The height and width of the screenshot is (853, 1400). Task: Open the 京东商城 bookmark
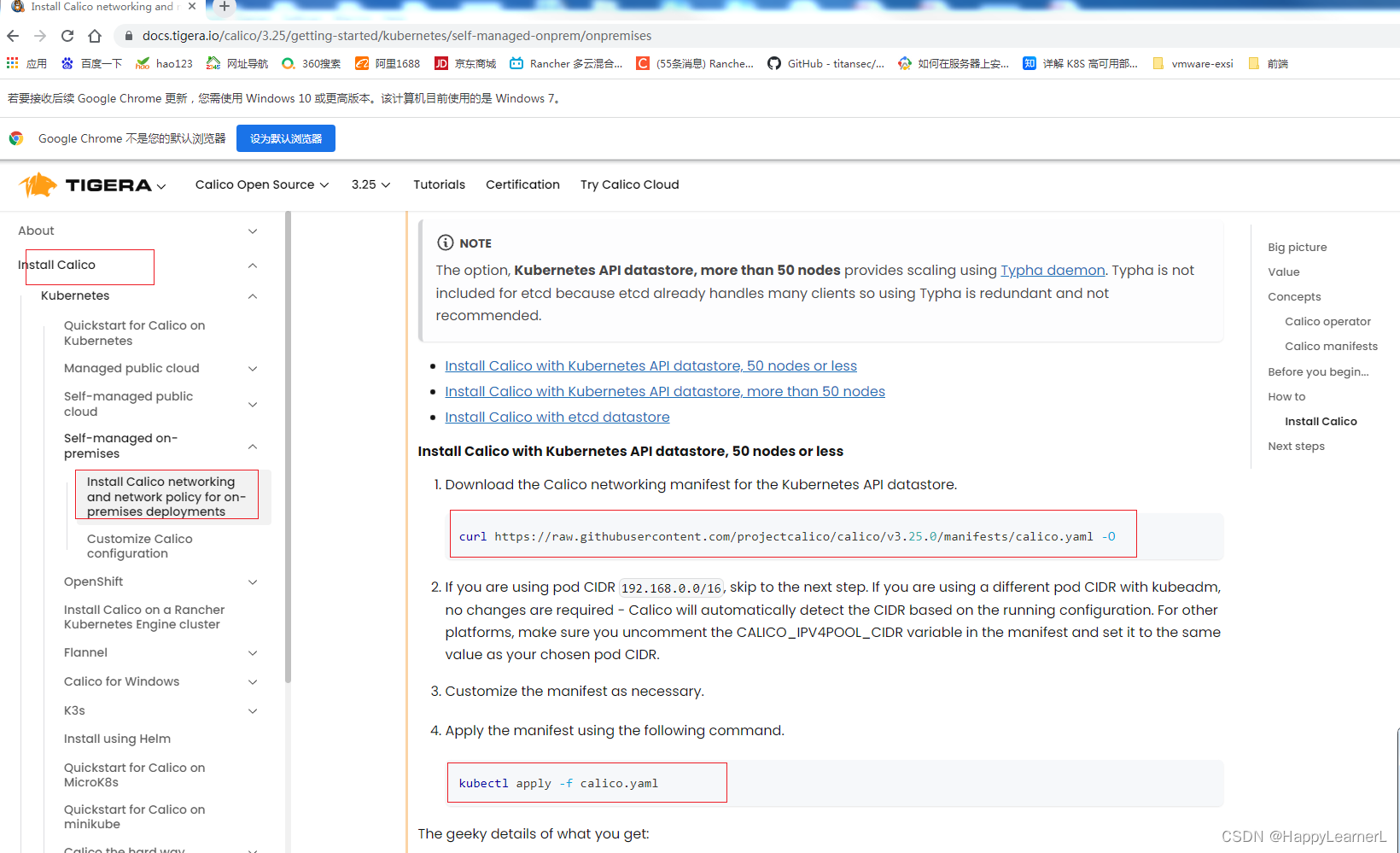465,63
